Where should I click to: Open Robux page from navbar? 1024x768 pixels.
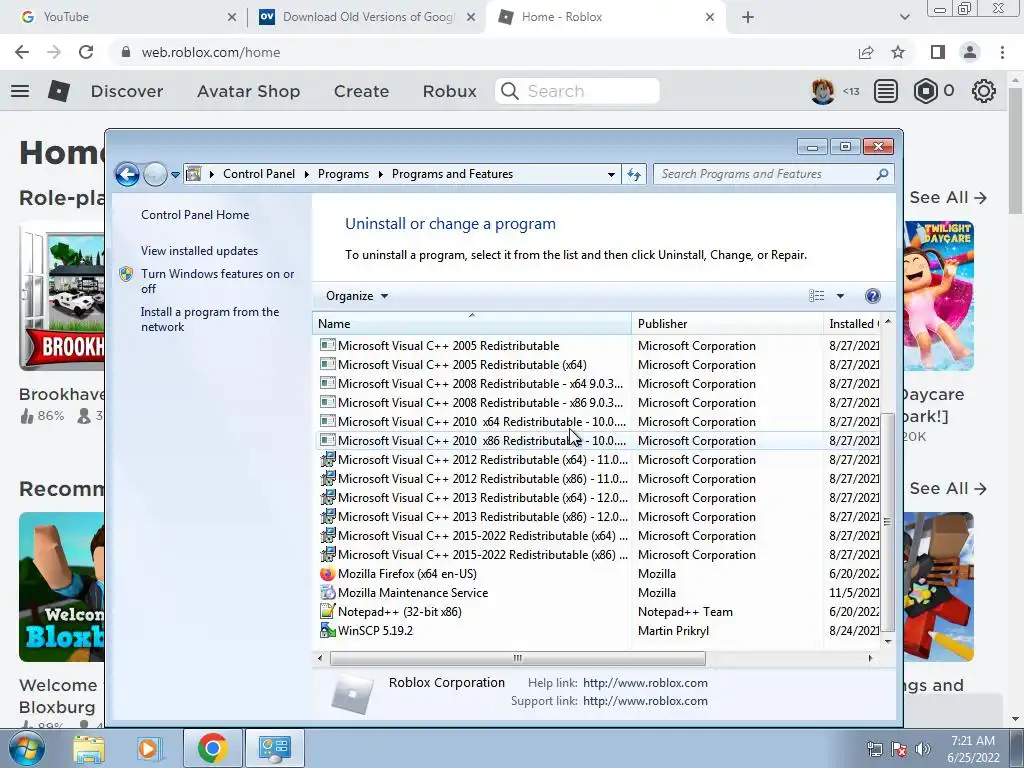[449, 91]
